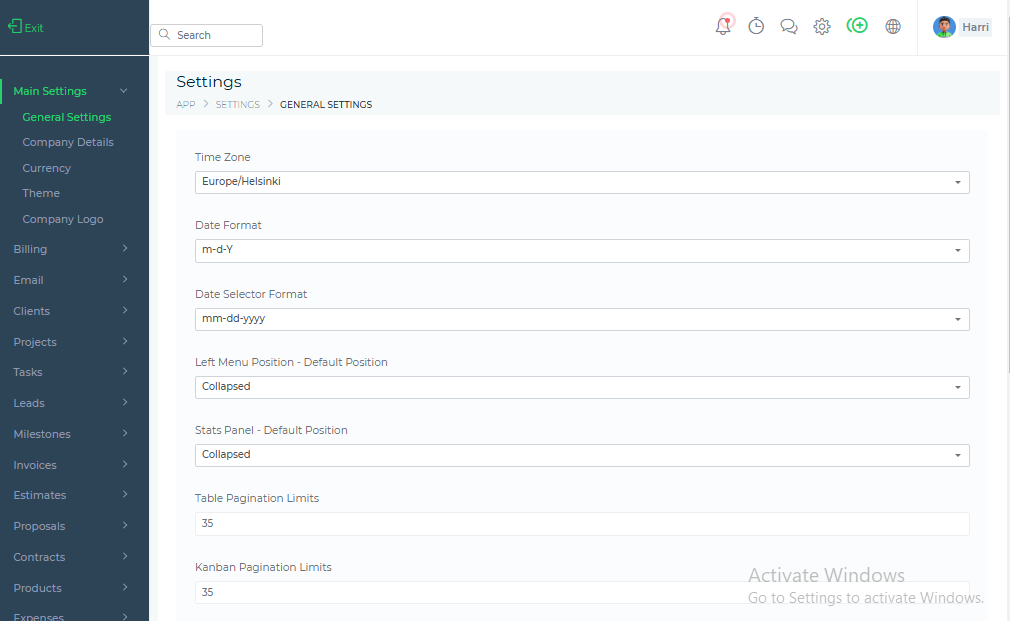This screenshot has height=621, width=1010.
Task: Click the settings gear icon
Action: pos(822,27)
